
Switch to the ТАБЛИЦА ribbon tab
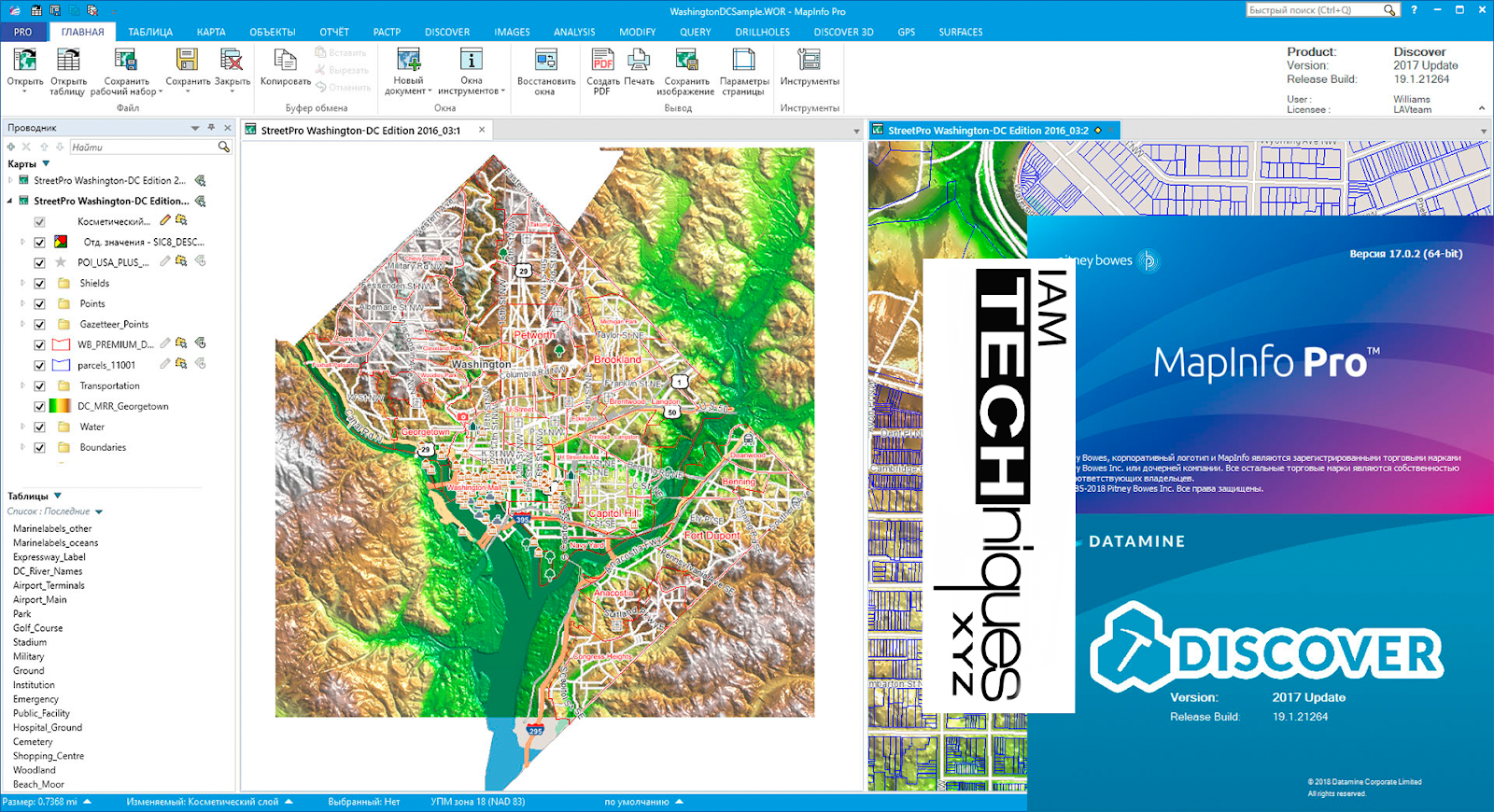coord(150,32)
